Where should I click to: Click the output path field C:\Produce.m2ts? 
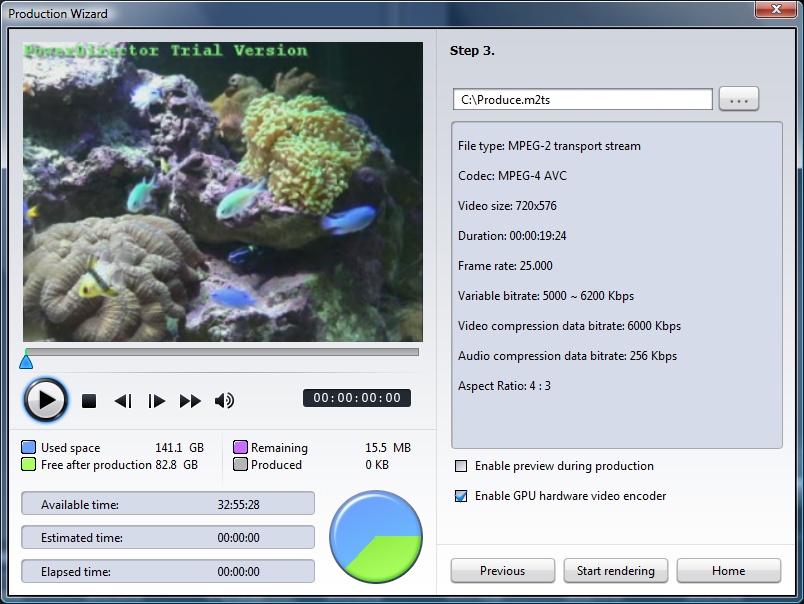[x=582, y=99]
